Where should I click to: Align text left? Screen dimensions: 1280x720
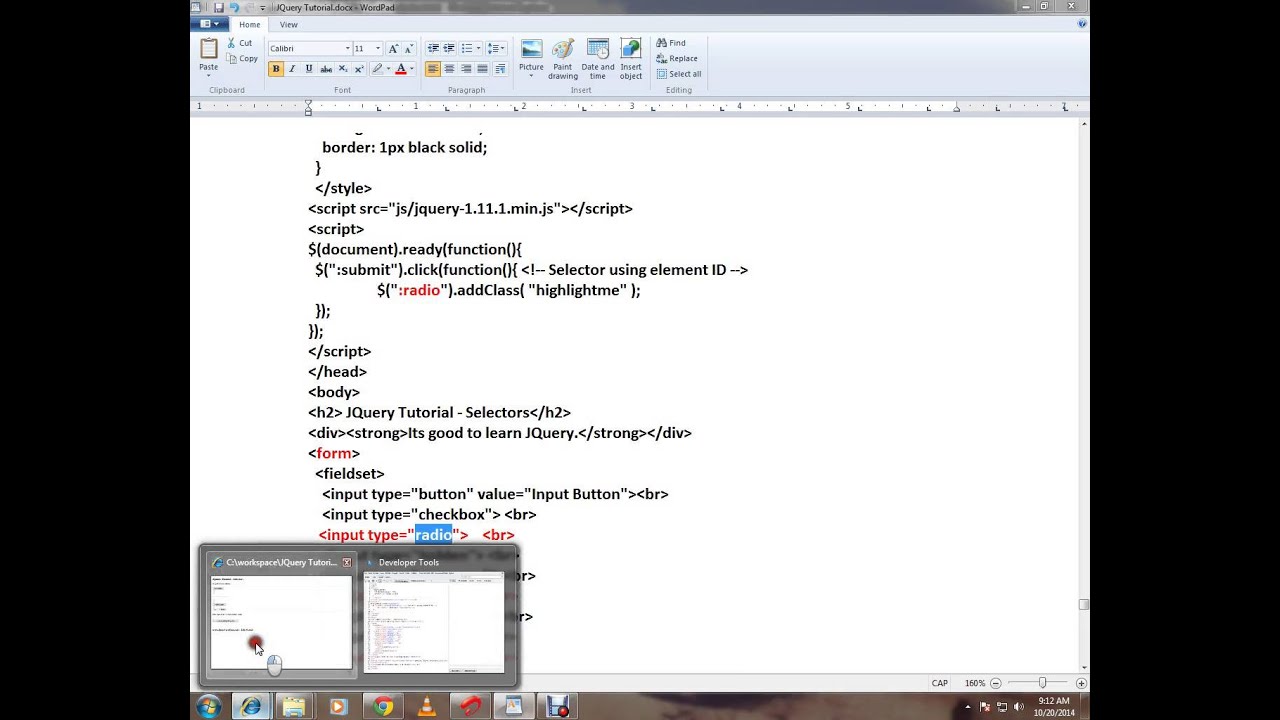point(433,69)
